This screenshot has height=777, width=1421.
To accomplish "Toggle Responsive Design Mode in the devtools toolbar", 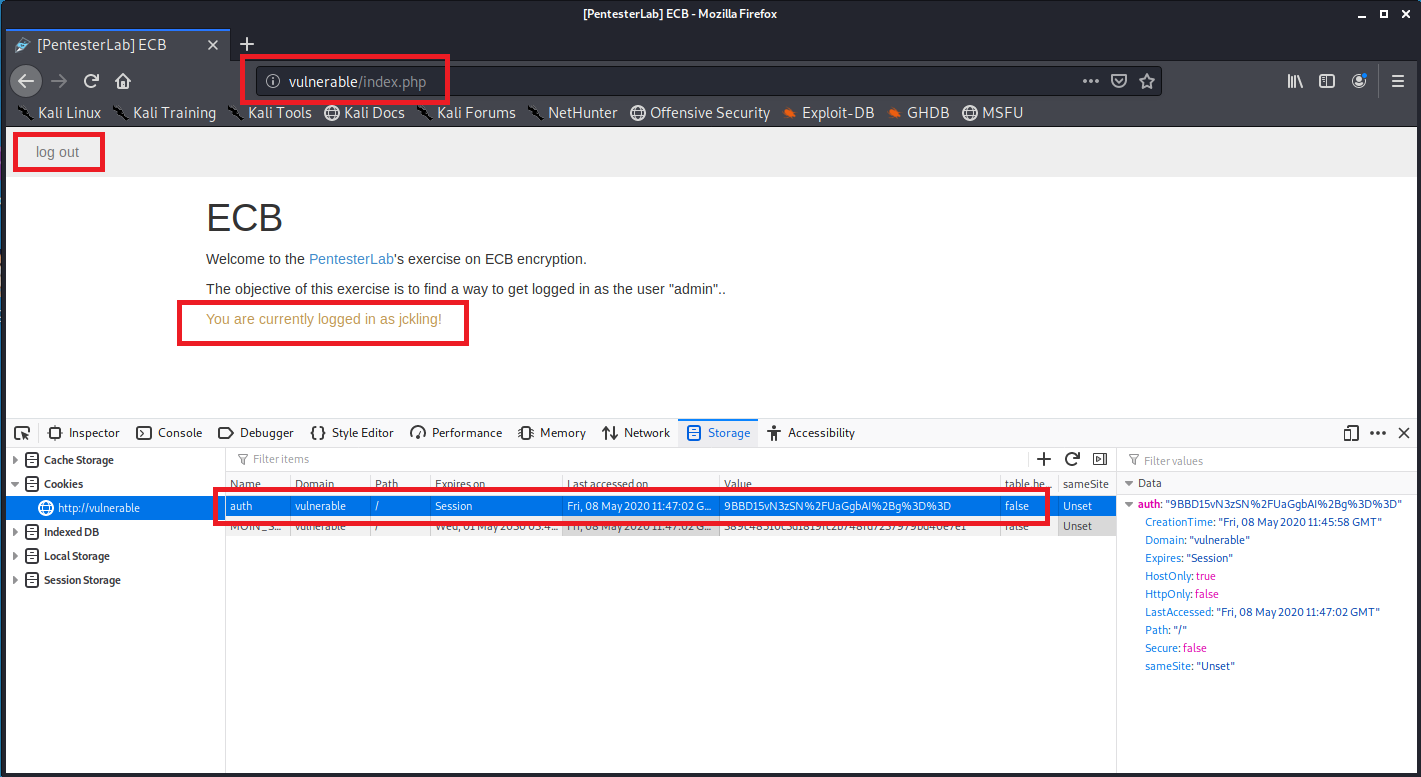I will click(1351, 433).
